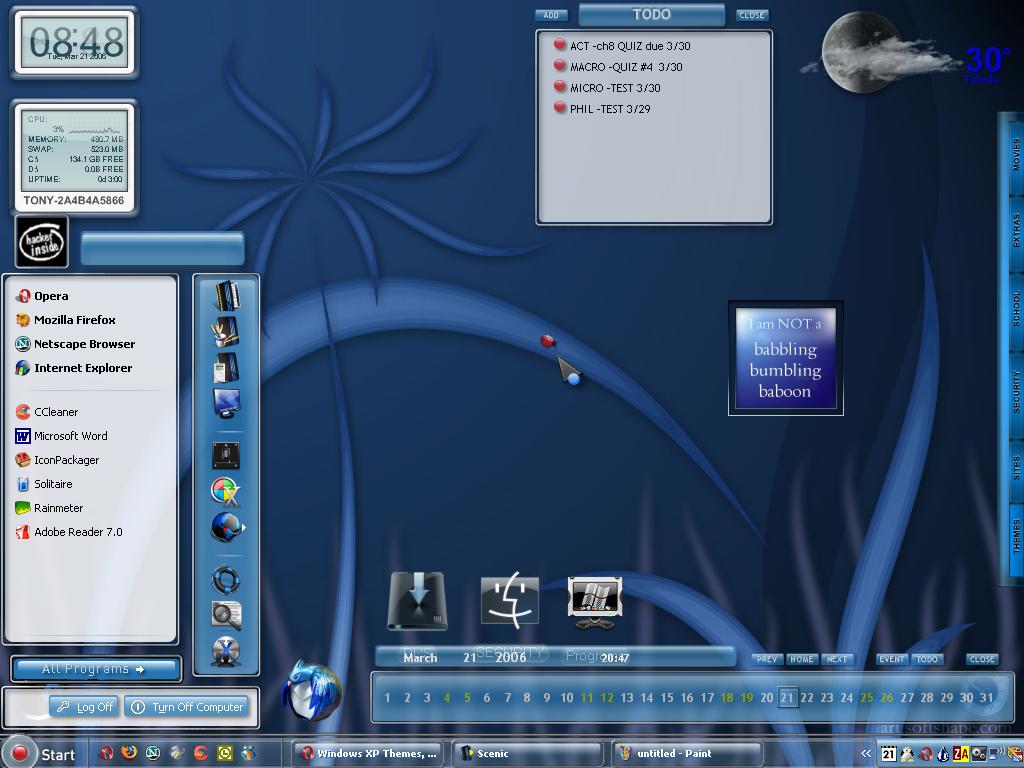Select day 25 on the calendar strip
The image size is (1024, 768).
(867, 697)
